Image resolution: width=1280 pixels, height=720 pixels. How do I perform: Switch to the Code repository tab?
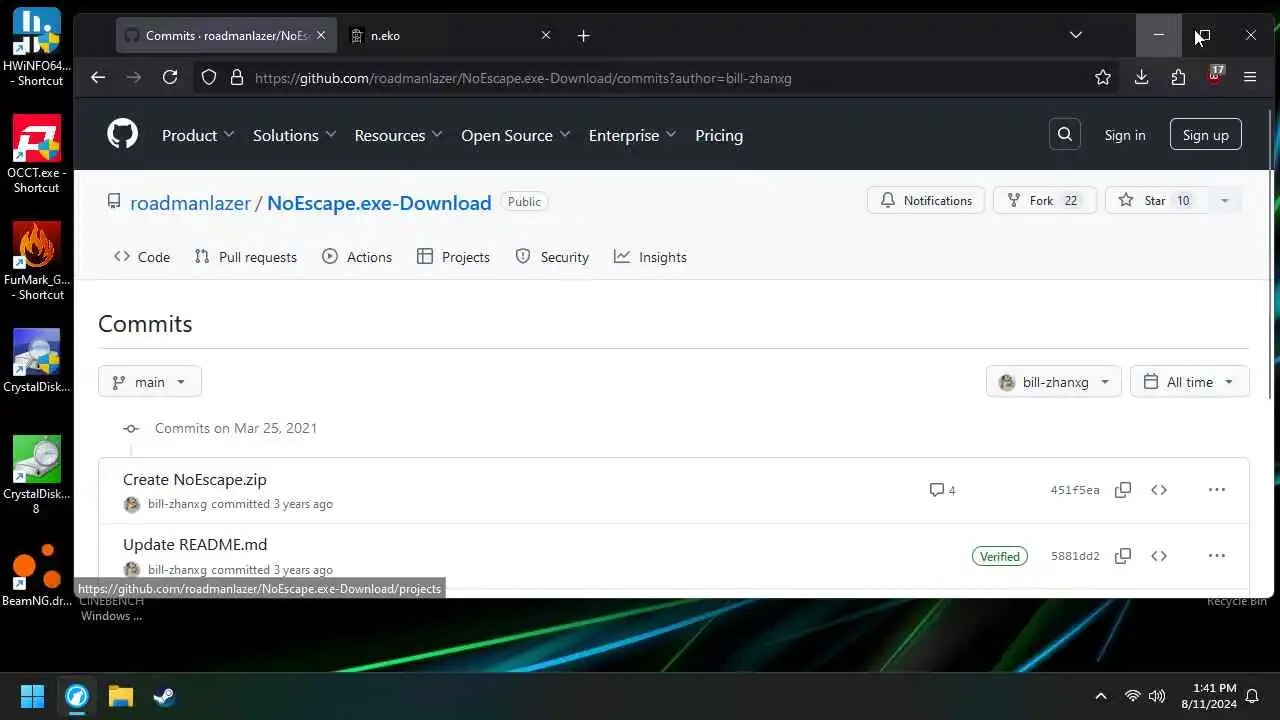pos(142,257)
